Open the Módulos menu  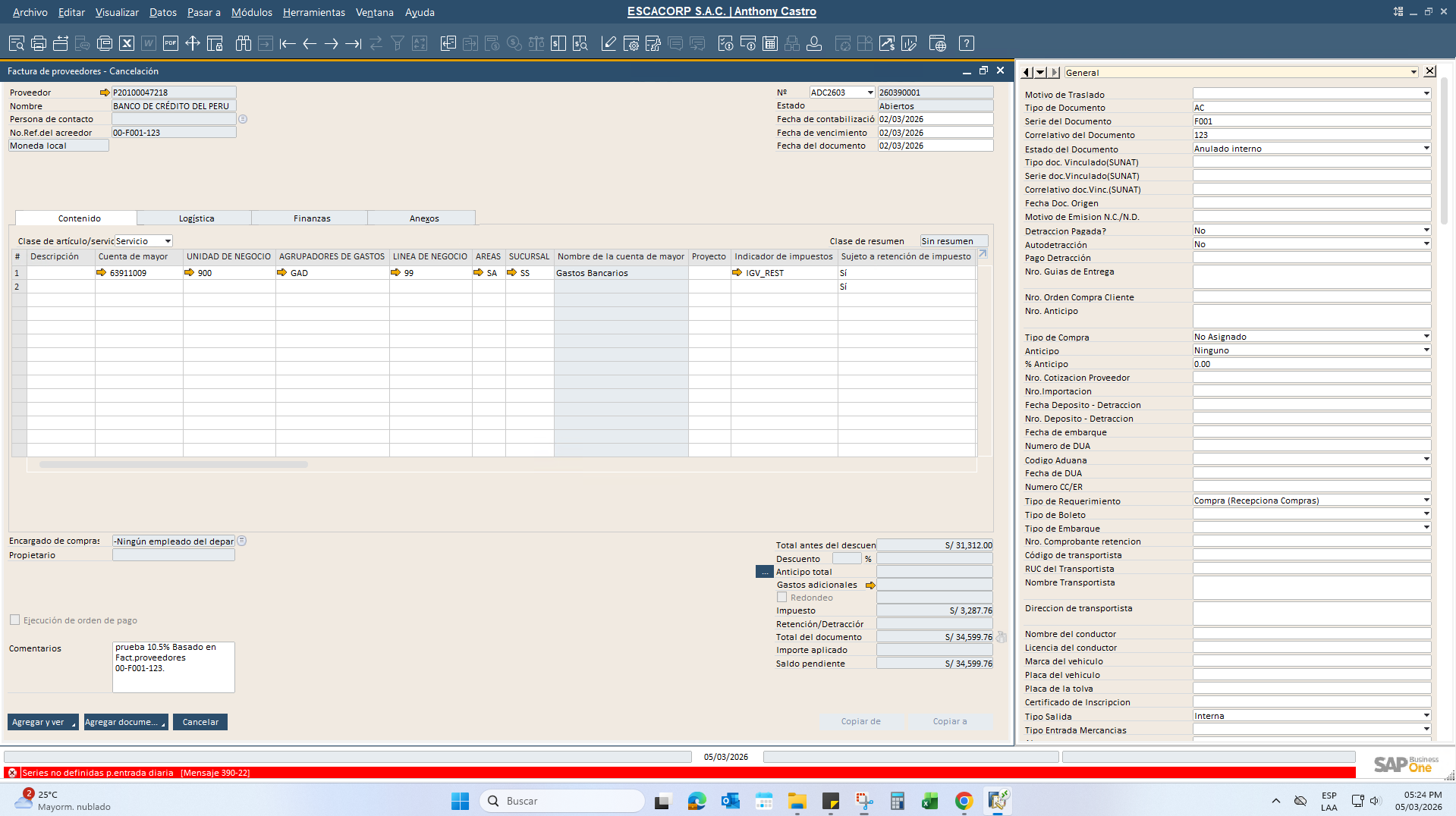(251, 12)
